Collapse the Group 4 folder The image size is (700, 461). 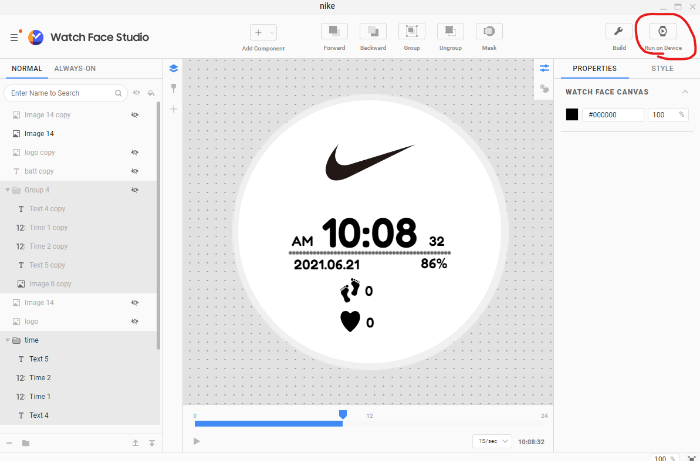tap(7, 190)
